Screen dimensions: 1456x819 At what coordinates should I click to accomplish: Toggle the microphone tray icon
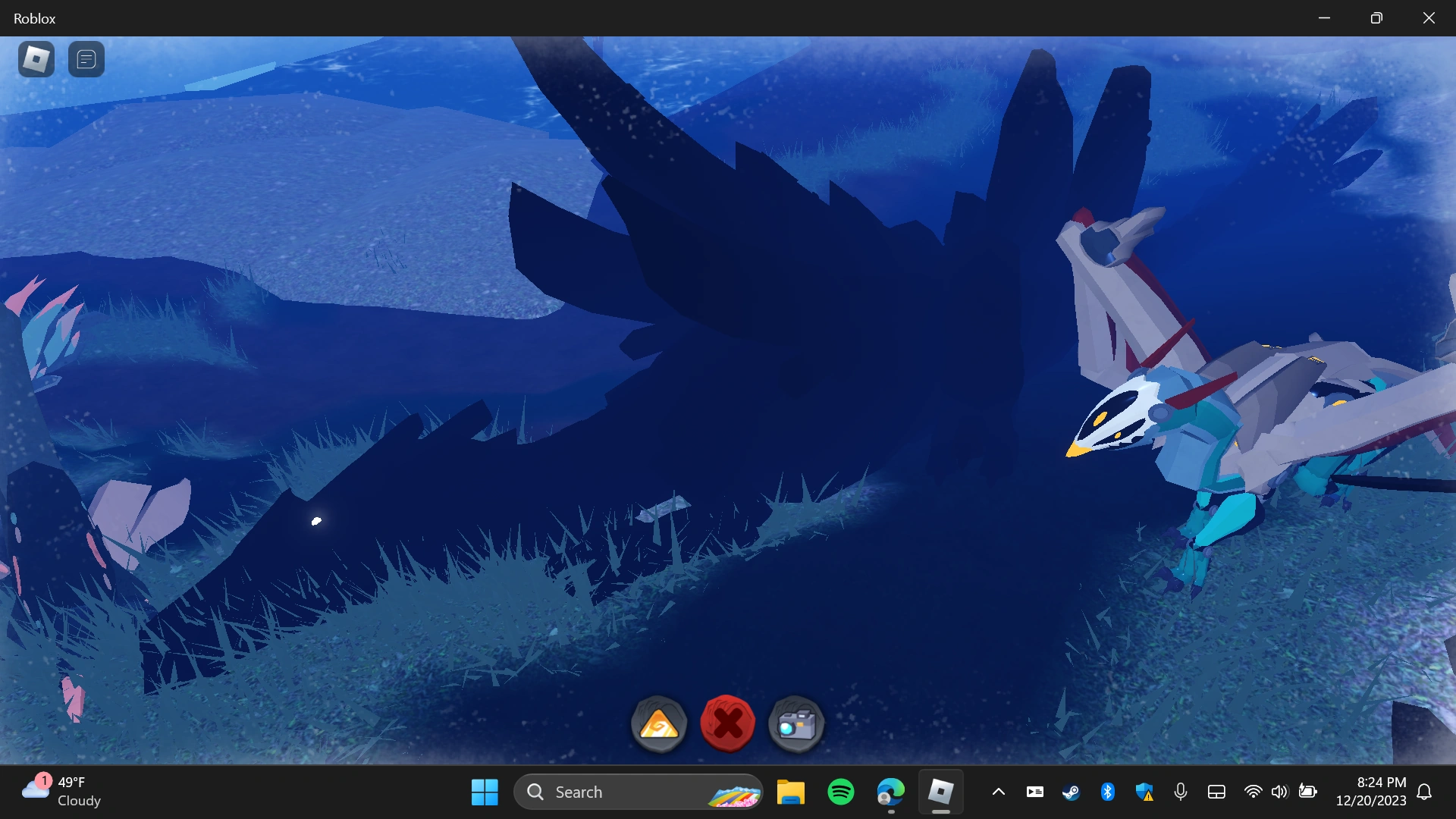[x=1181, y=792]
